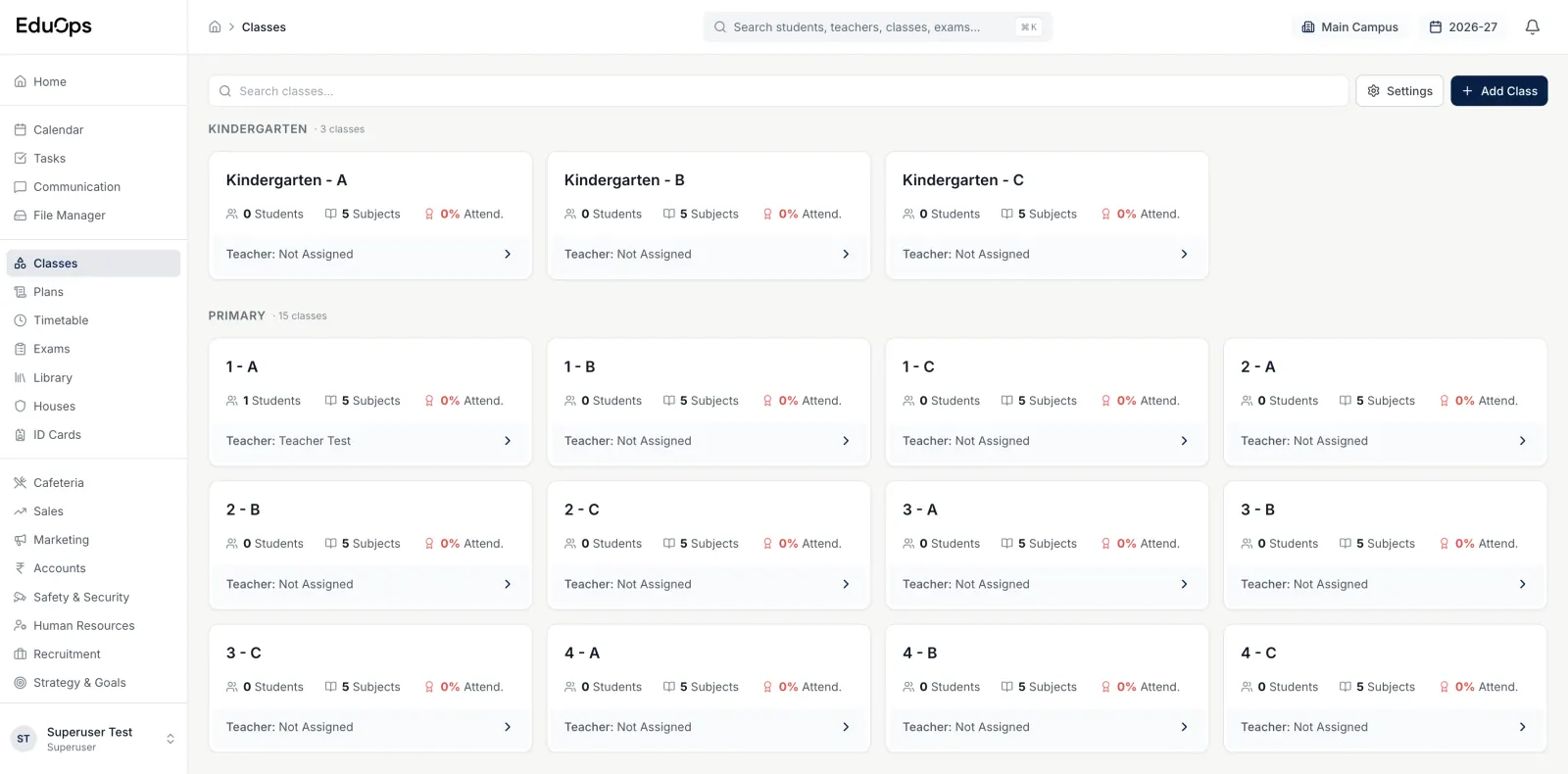Click the Calendar sidebar icon
Image resolution: width=1568 pixels, height=774 pixels.
20,129
